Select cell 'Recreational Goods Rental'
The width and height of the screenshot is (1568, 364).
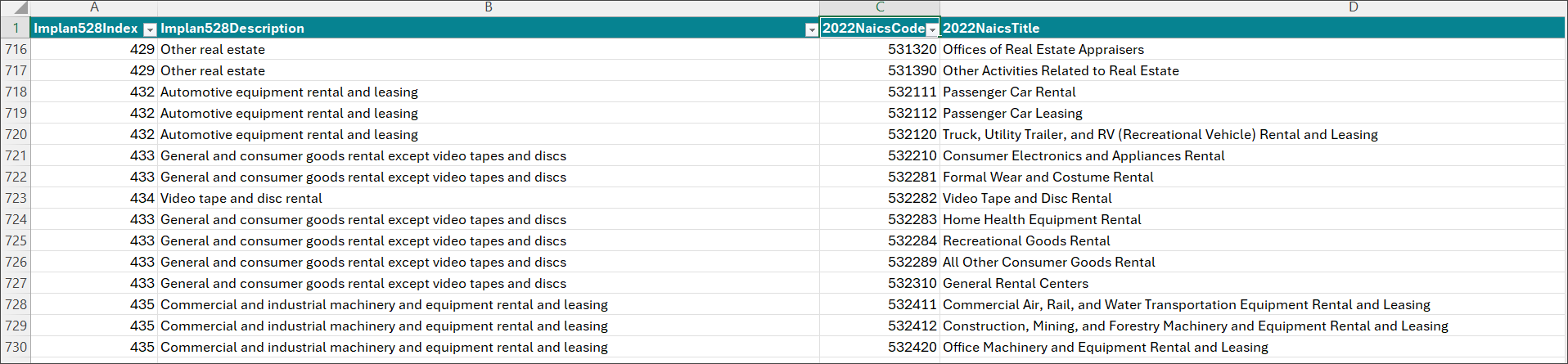coord(1252,240)
